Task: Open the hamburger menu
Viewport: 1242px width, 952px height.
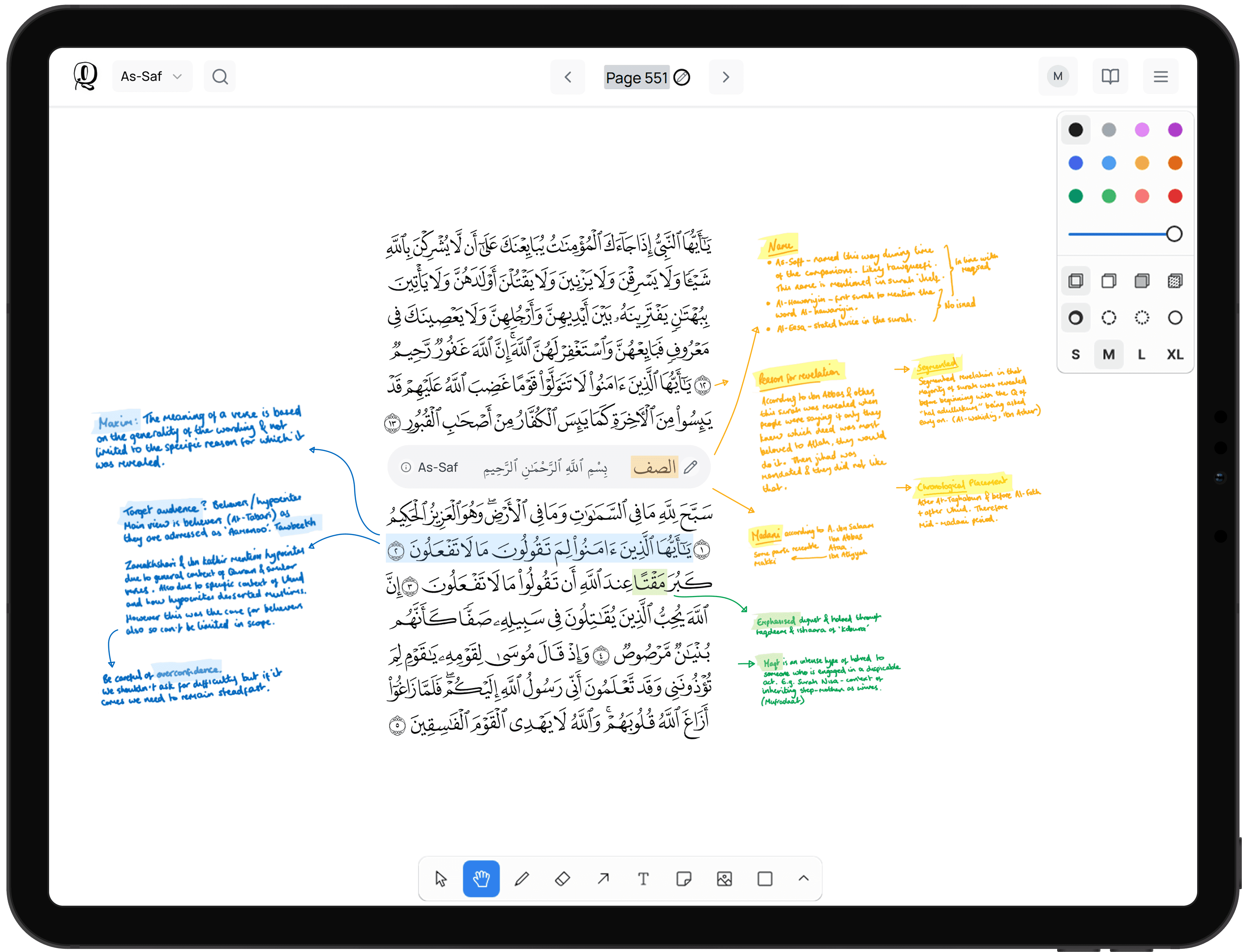Action: pyautogui.click(x=1160, y=76)
